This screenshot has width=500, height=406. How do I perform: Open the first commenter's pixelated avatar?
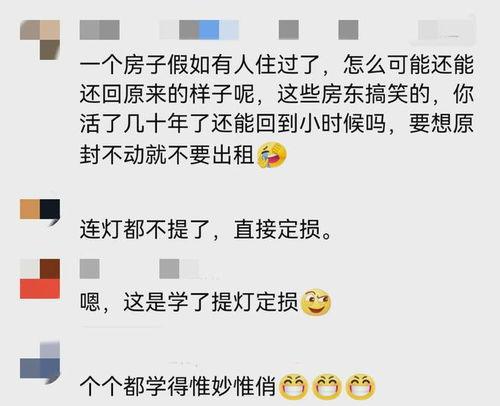click(x=40, y=40)
